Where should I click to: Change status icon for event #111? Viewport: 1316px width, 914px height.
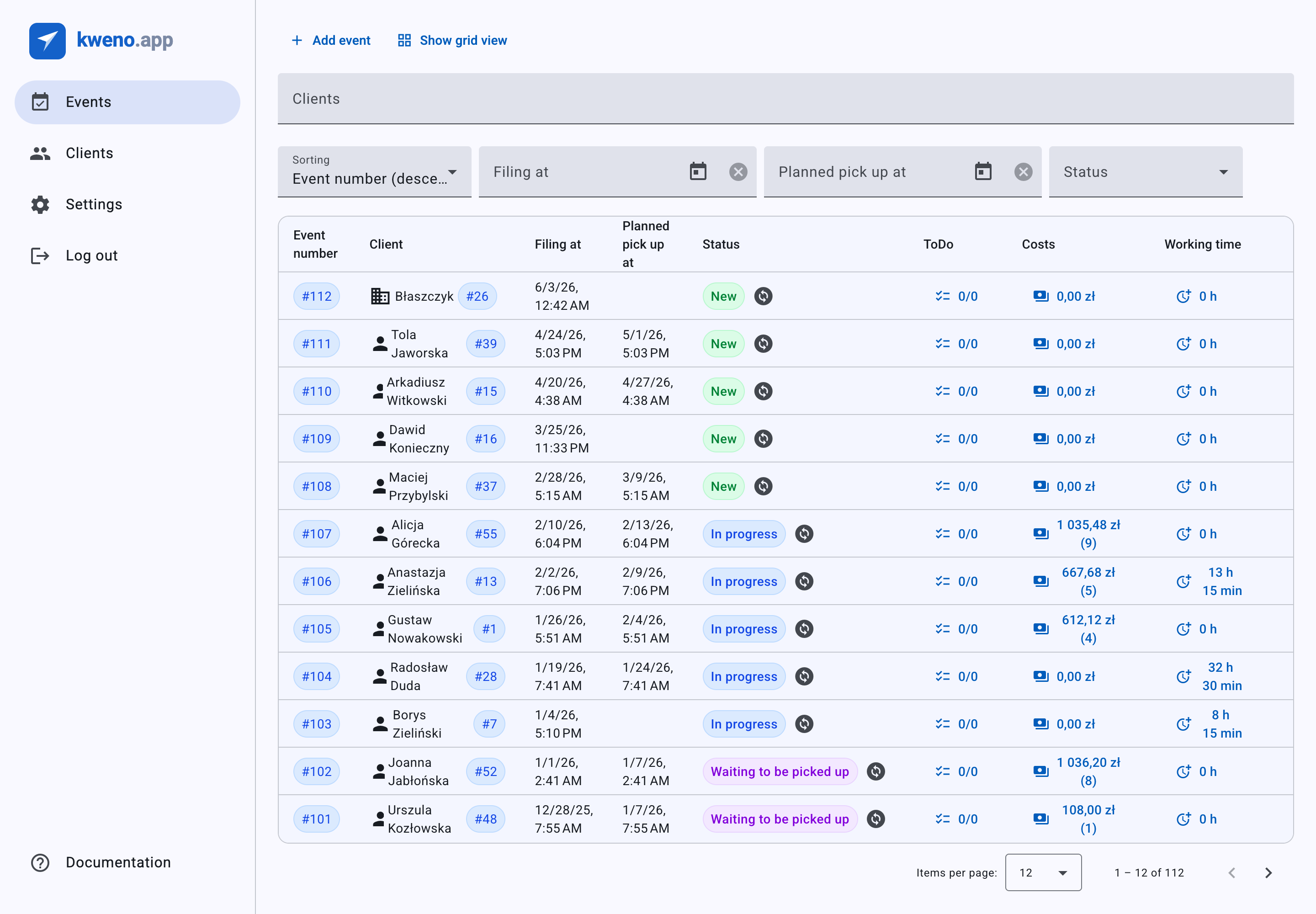click(763, 344)
